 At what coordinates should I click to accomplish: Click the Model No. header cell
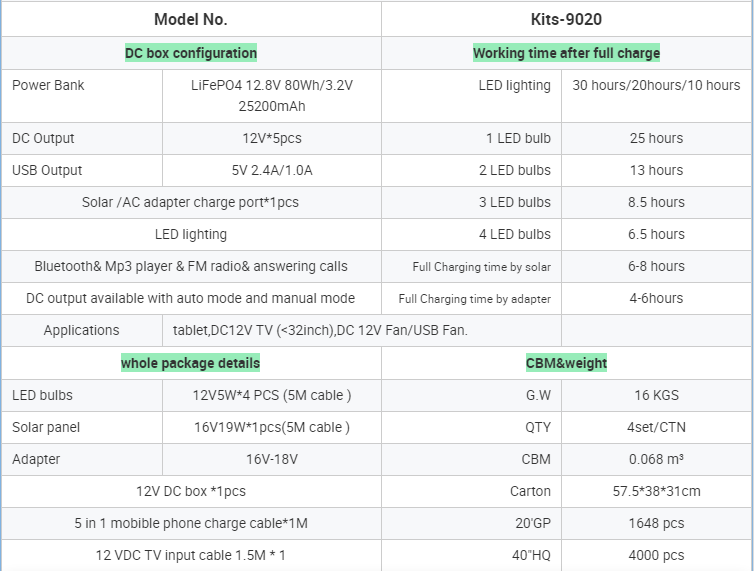pos(191,19)
